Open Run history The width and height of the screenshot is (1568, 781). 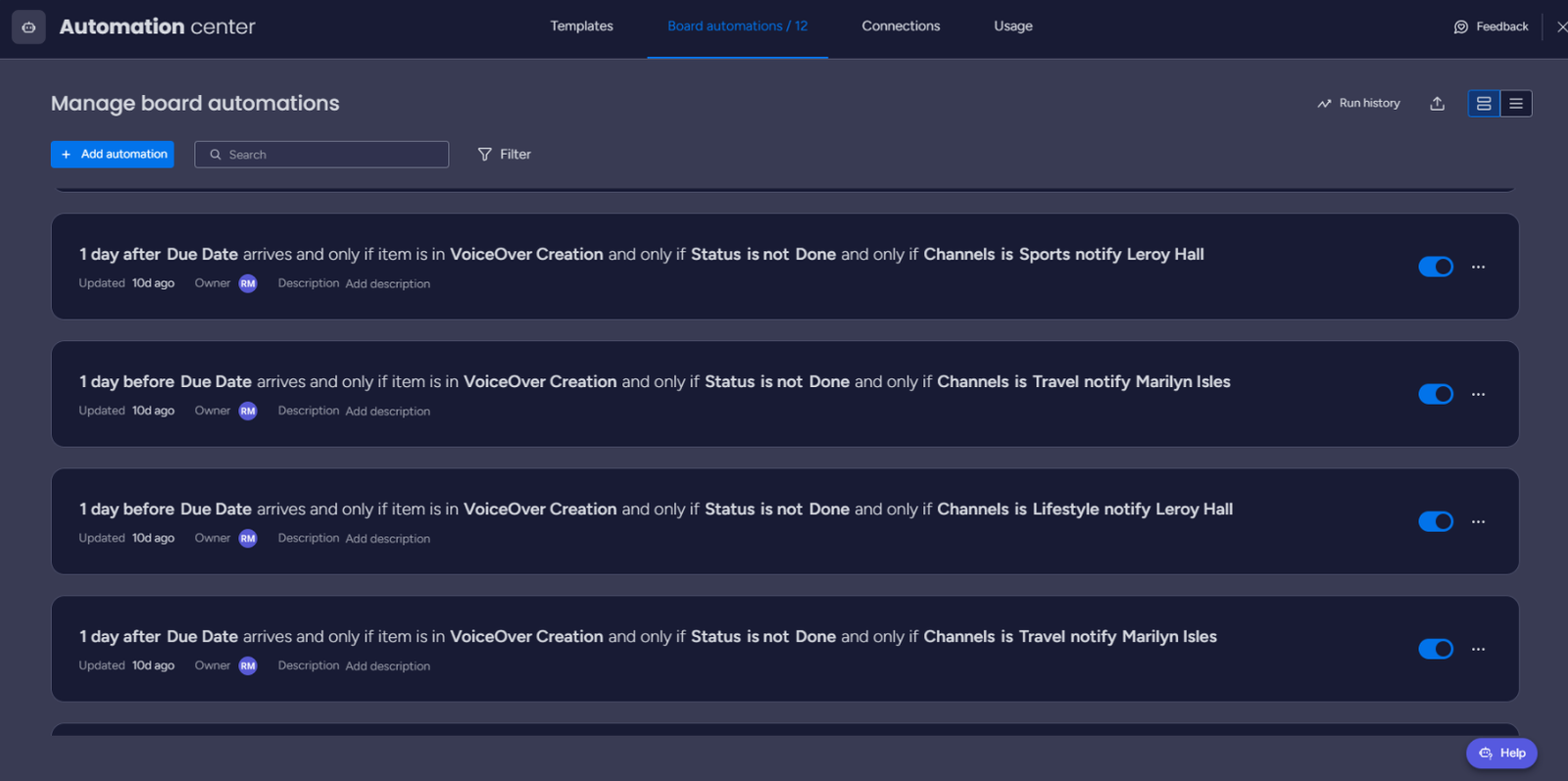tap(1358, 103)
